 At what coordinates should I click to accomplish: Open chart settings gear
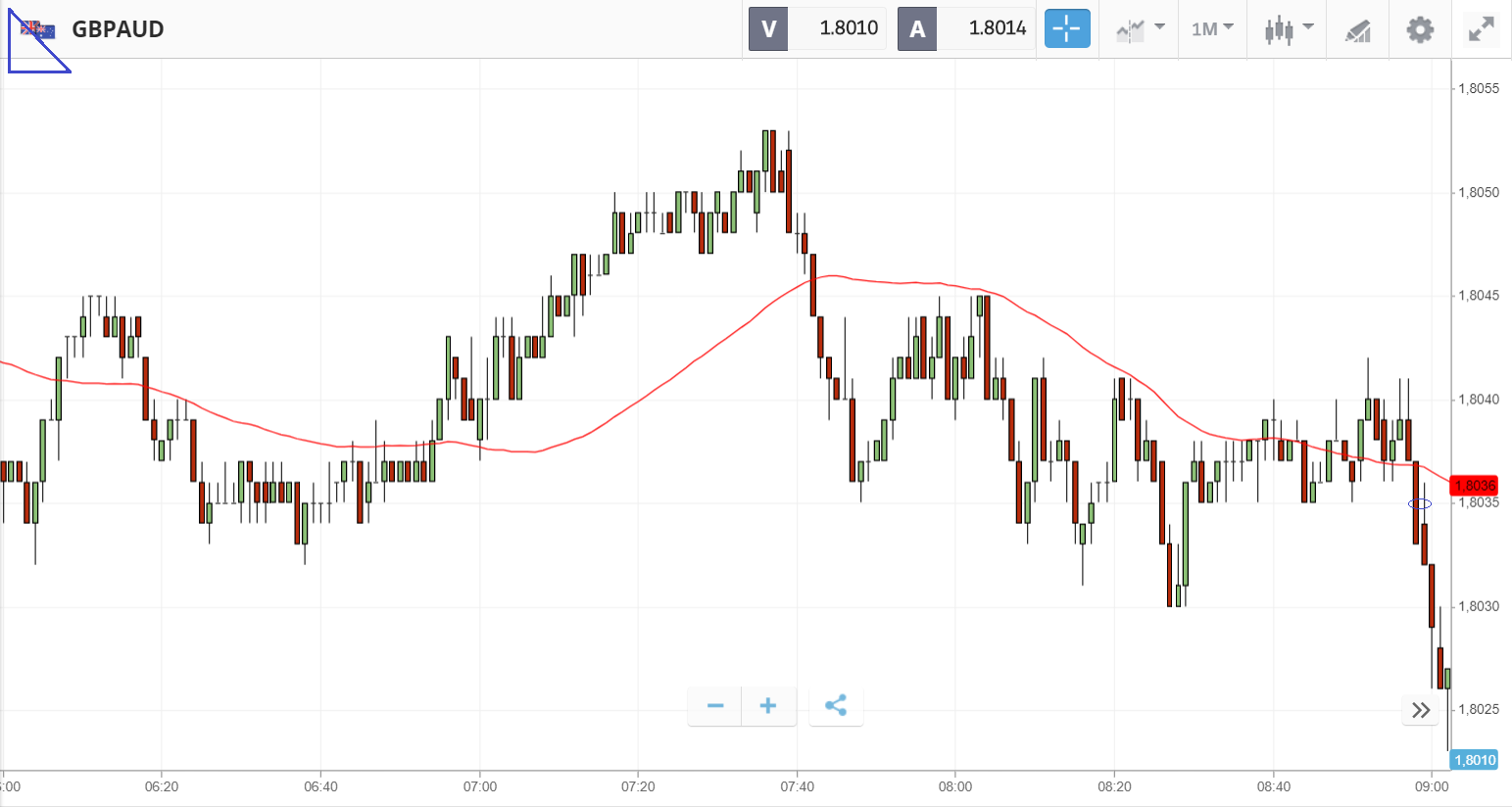(1420, 29)
